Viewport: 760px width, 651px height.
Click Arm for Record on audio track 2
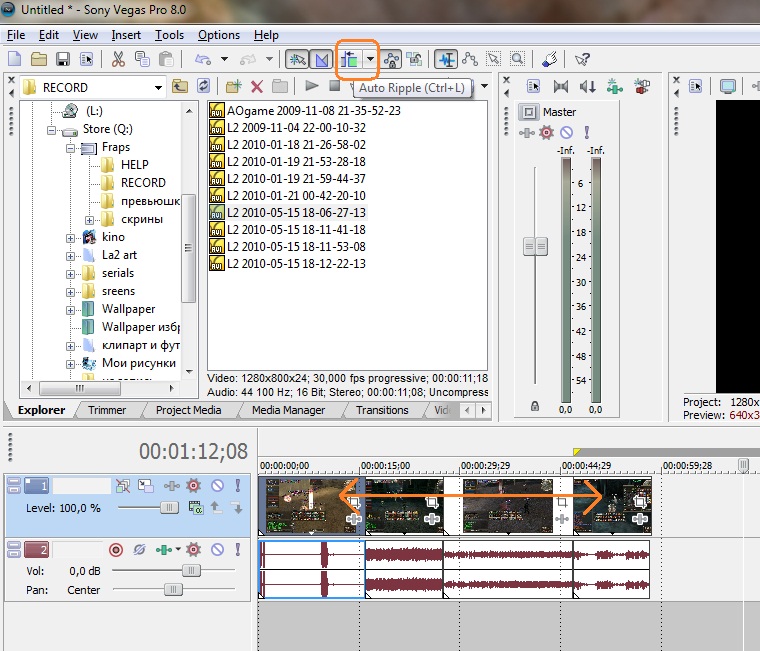(x=115, y=549)
